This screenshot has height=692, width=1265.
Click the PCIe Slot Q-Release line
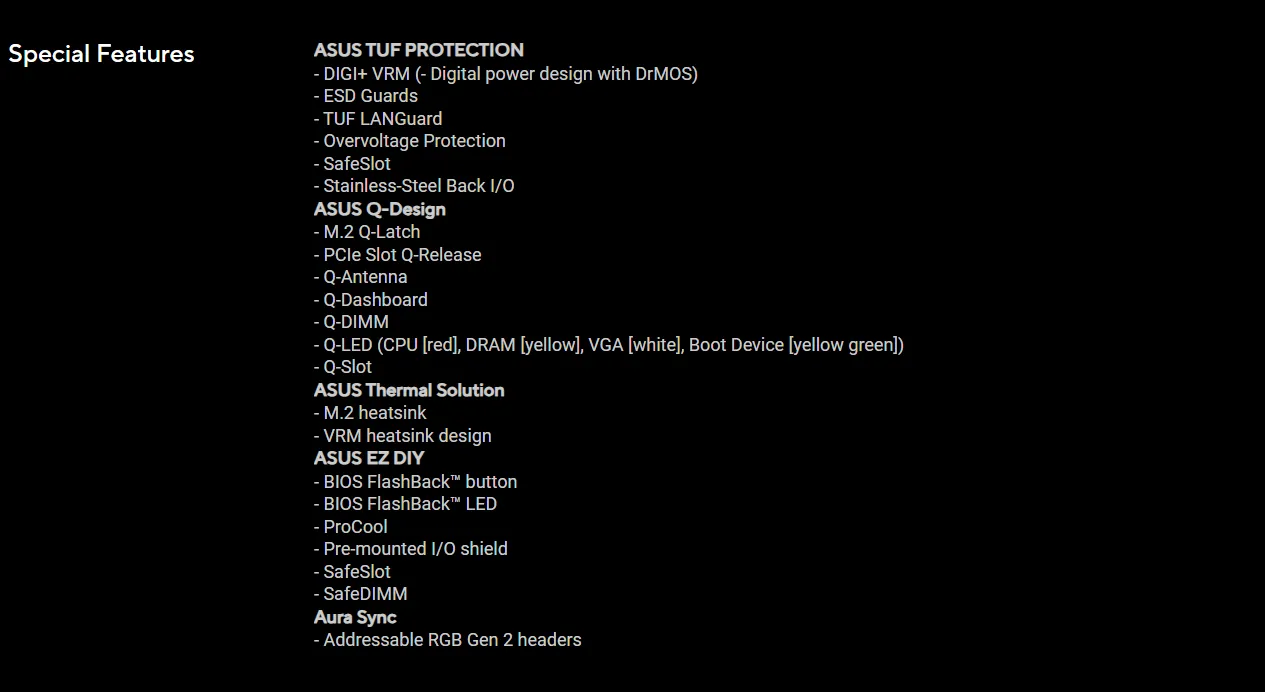pyautogui.click(x=398, y=255)
